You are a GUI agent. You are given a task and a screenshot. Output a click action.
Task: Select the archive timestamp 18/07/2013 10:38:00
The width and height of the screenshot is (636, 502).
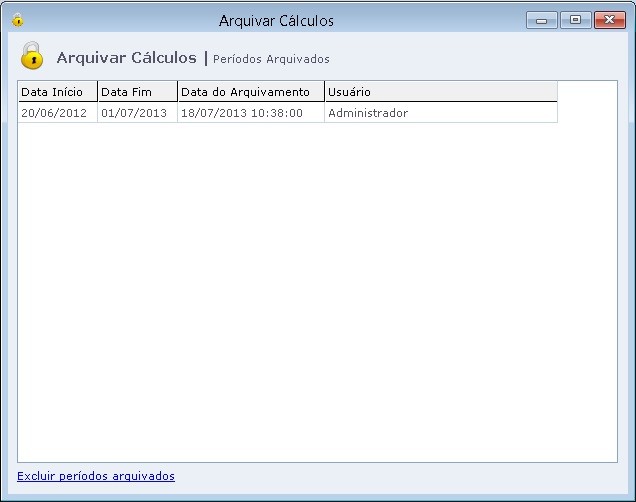[x=250, y=113]
